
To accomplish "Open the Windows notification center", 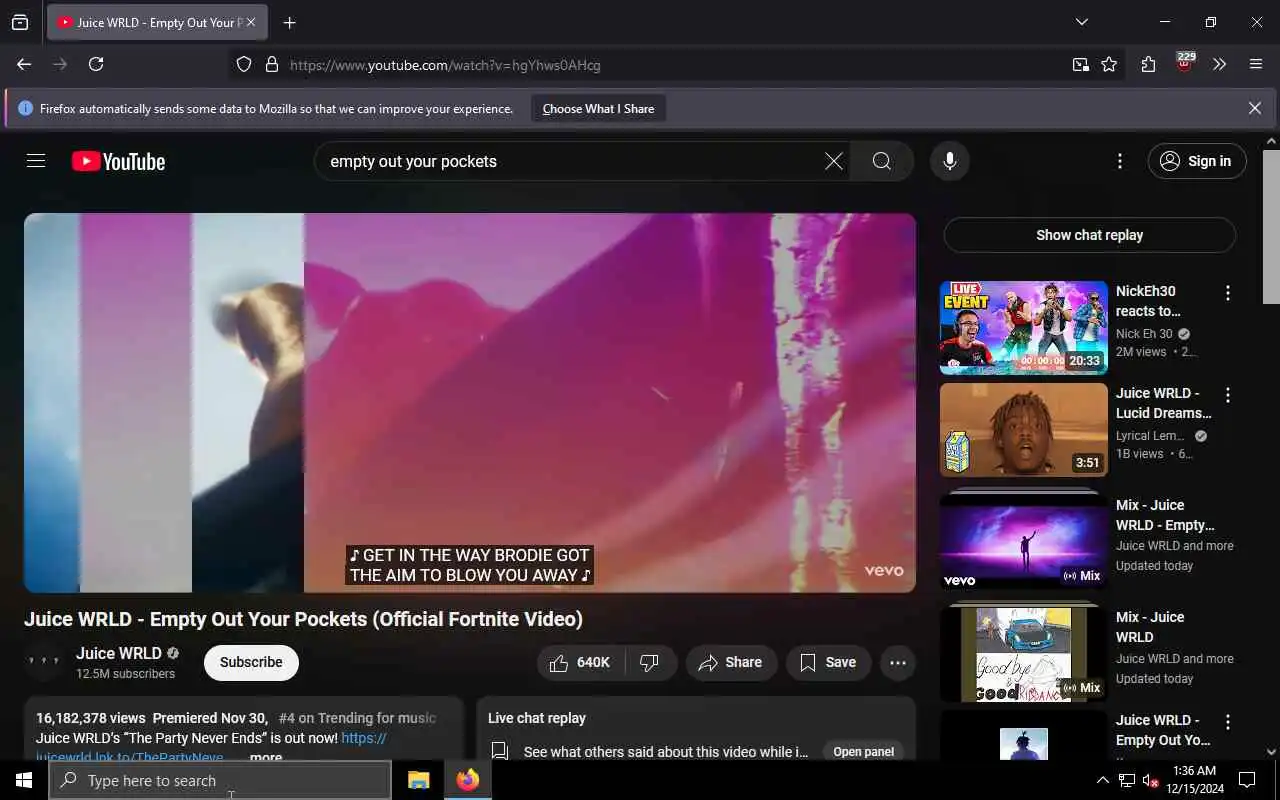I will pos(1247,780).
